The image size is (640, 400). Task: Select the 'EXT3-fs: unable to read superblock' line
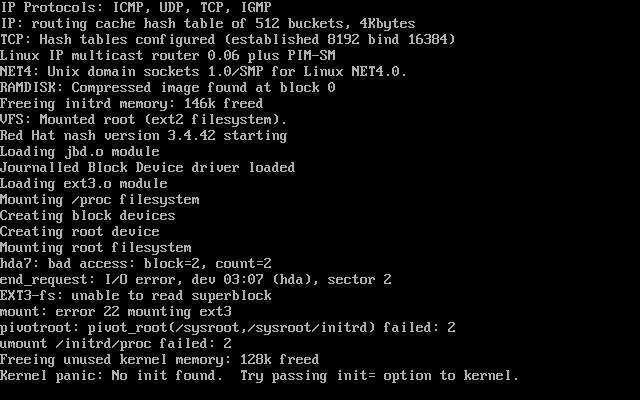(136, 296)
